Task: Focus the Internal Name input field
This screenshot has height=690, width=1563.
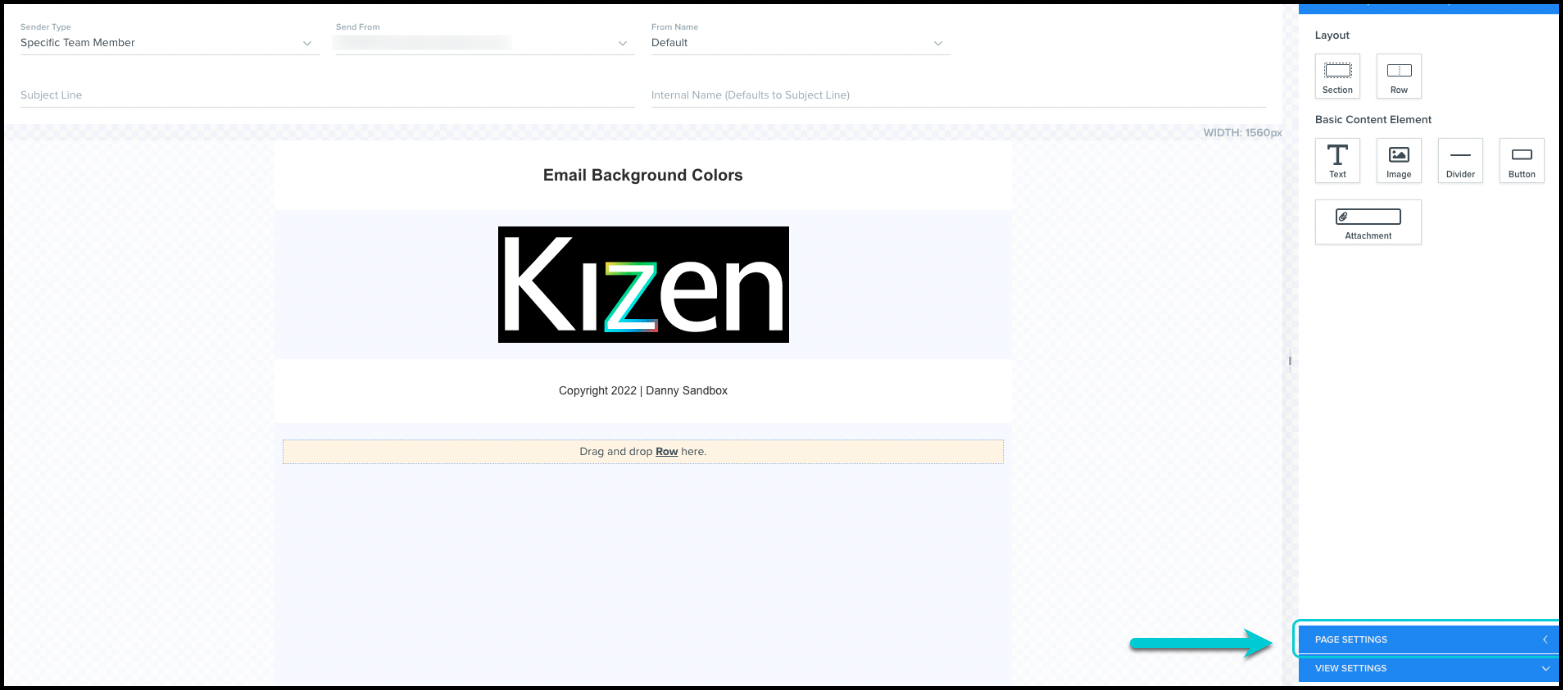Action: point(957,95)
